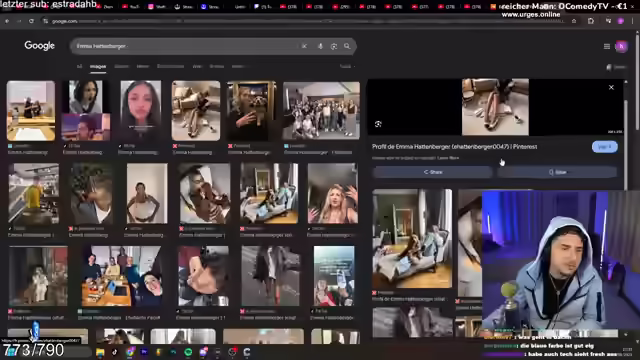The width and height of the screenshot is (640, 360).
Task: Click the Share button in the preview panel
Action: tap(433, 172)
